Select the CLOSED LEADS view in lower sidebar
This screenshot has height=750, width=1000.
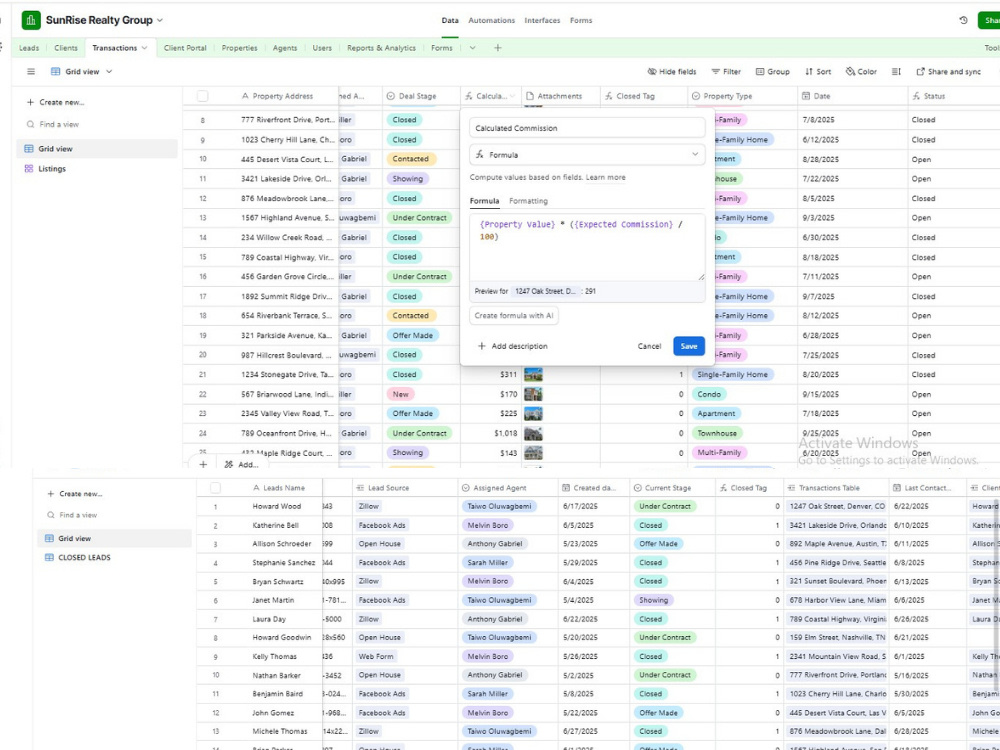pos(84,557)
